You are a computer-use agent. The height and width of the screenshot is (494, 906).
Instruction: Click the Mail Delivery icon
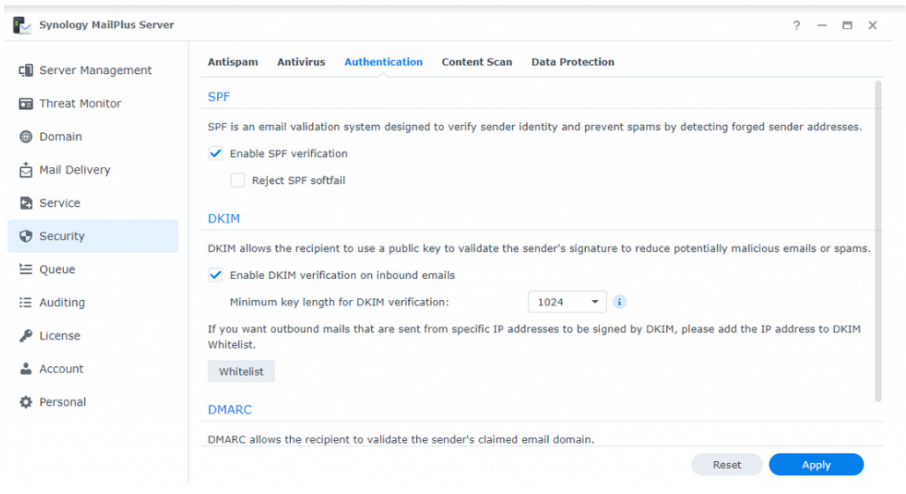pos(25,170)
